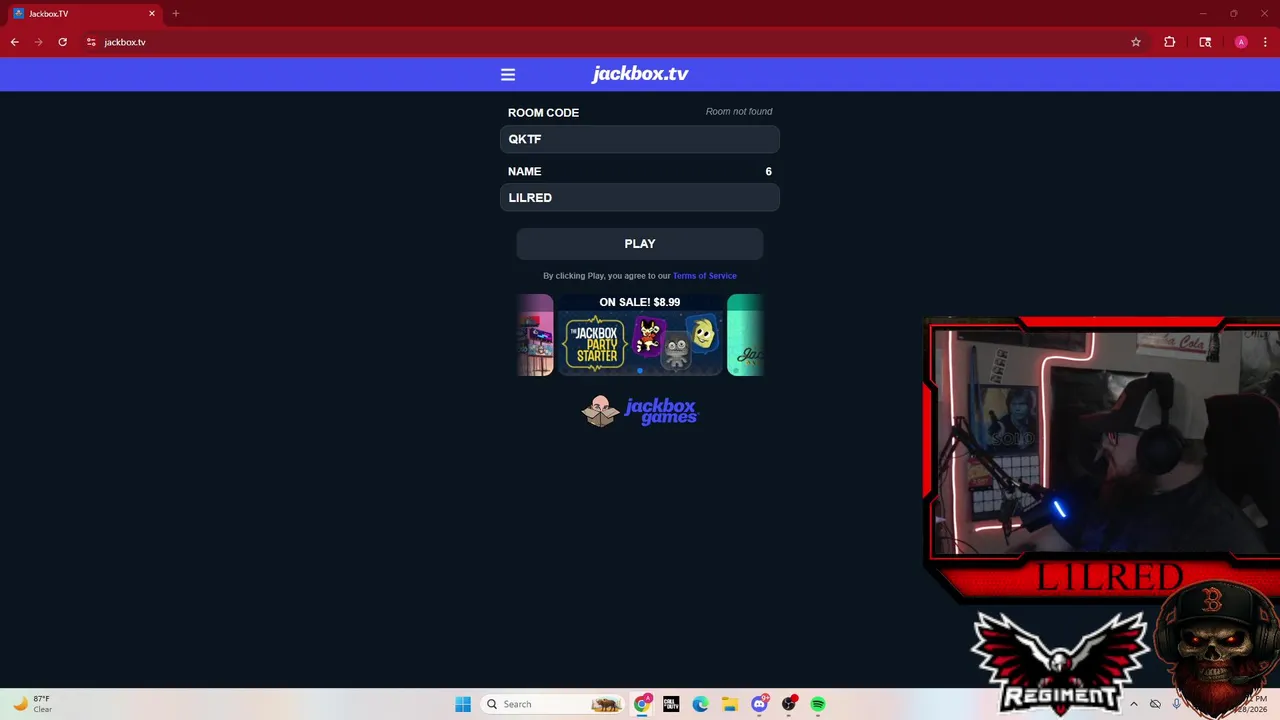The height and width of the screenshot is (720, 1280).
Task: Open Chrome three-dot menu
Action: [x=1265, y=42]
